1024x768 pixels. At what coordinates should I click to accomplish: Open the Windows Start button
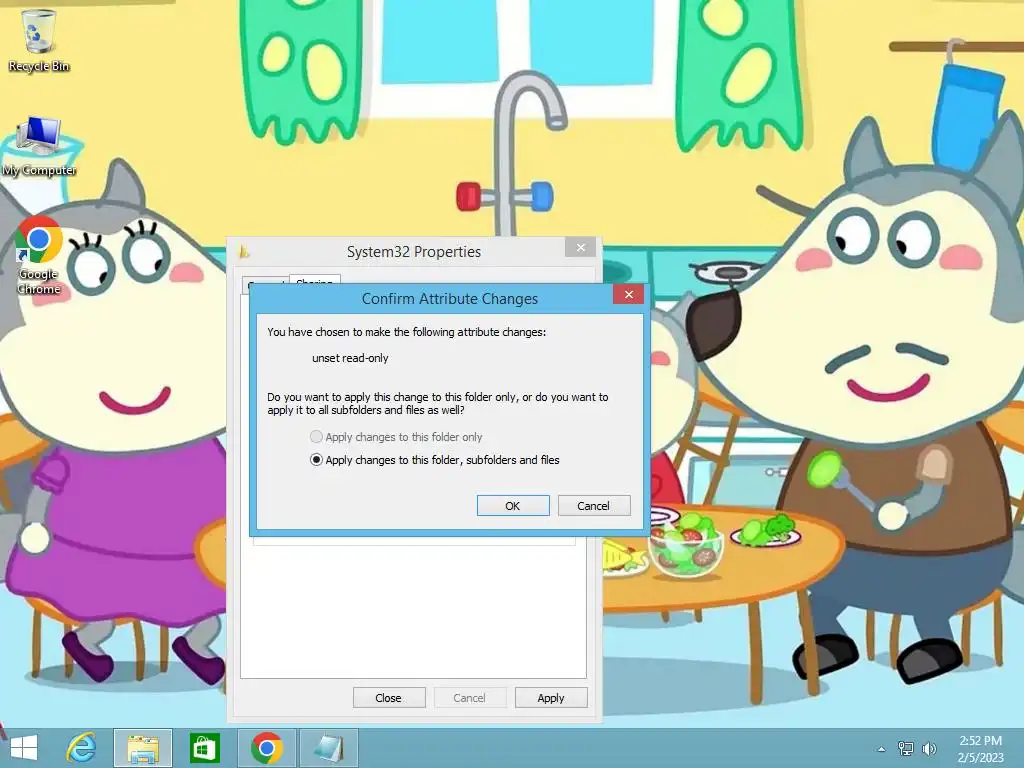pyautogui.click(x=24, y=748)
